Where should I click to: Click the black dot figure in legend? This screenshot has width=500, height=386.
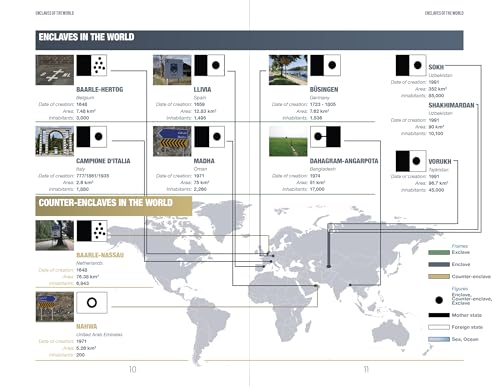[x=439, y=300]
